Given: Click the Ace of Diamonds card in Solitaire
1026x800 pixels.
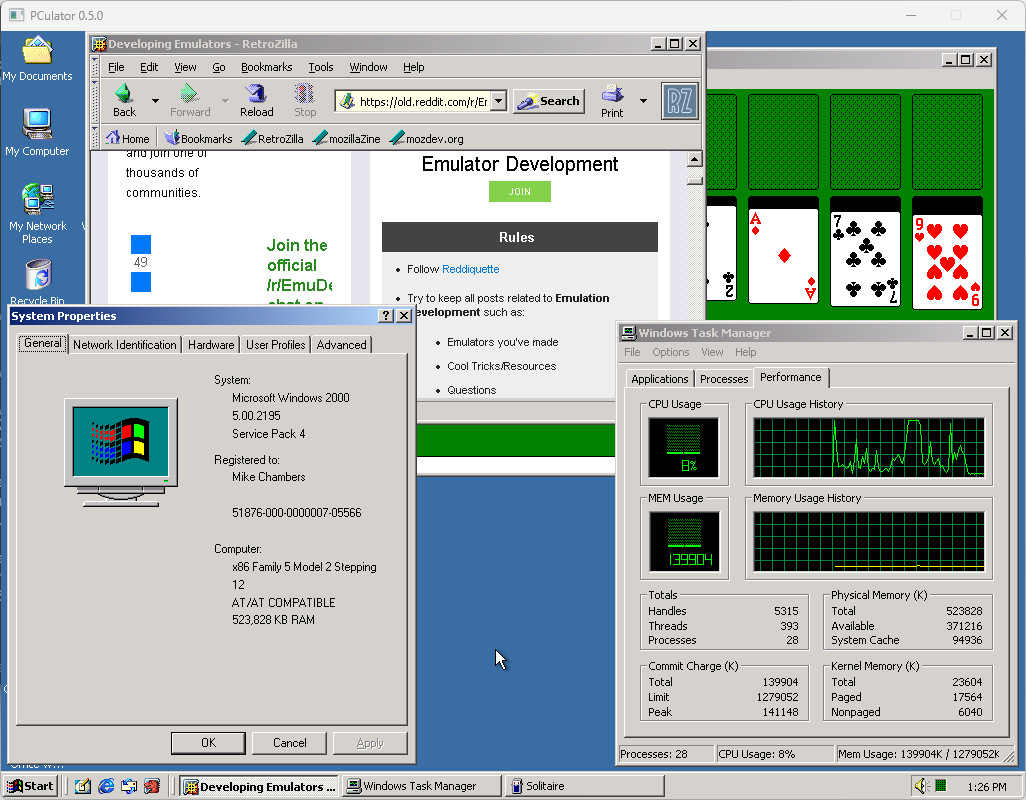Looking at the screenshot, I should click(783, 256).
